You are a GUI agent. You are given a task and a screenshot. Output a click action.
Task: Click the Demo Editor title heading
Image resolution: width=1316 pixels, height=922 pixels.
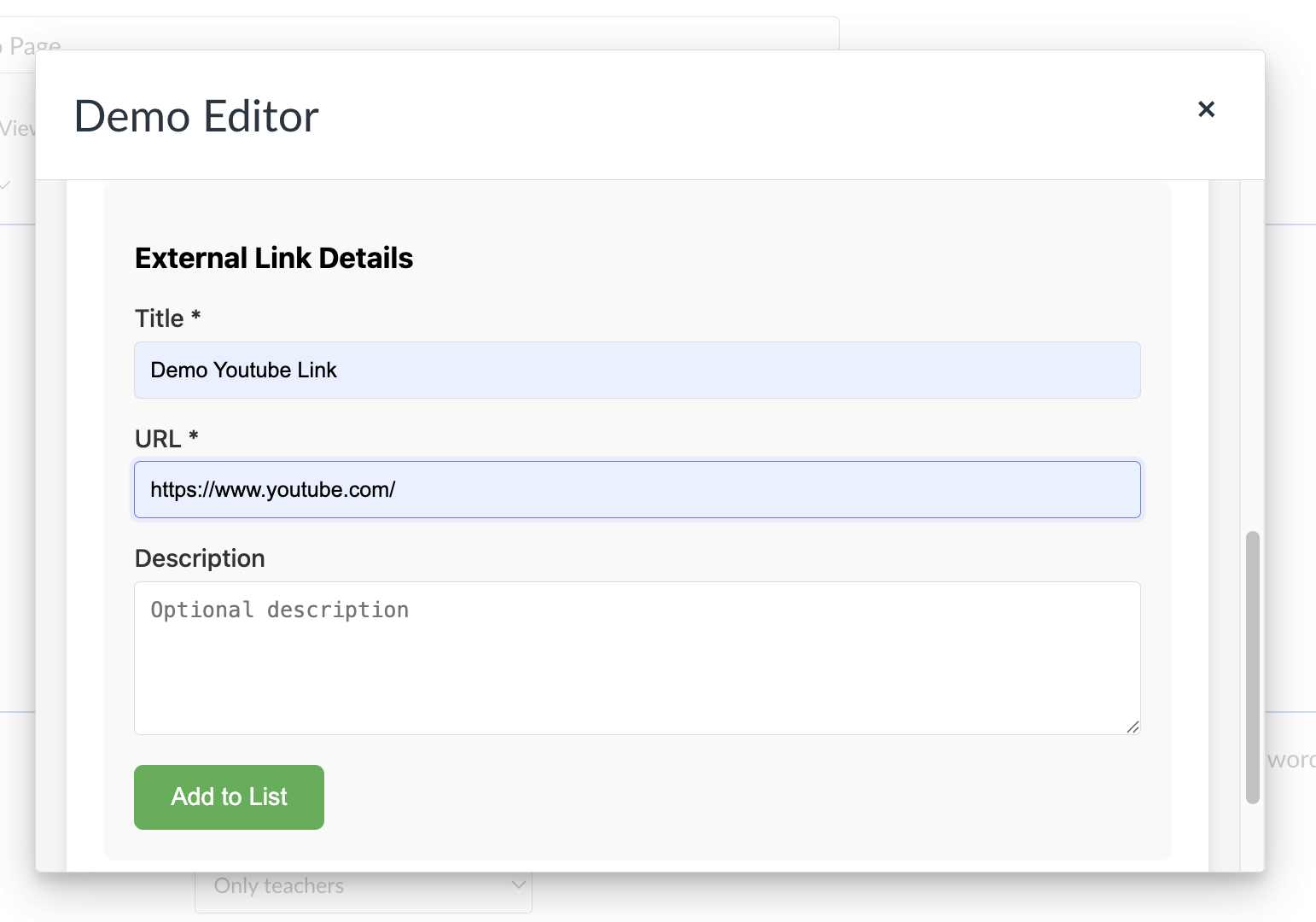pos(195,117)
